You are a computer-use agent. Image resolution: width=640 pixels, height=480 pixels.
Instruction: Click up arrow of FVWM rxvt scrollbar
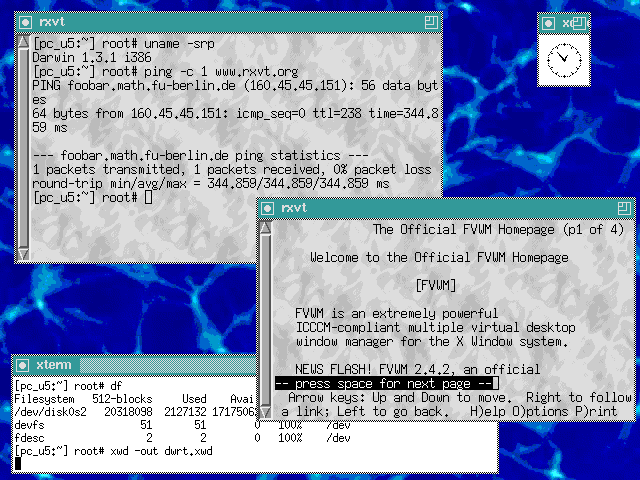266,228
